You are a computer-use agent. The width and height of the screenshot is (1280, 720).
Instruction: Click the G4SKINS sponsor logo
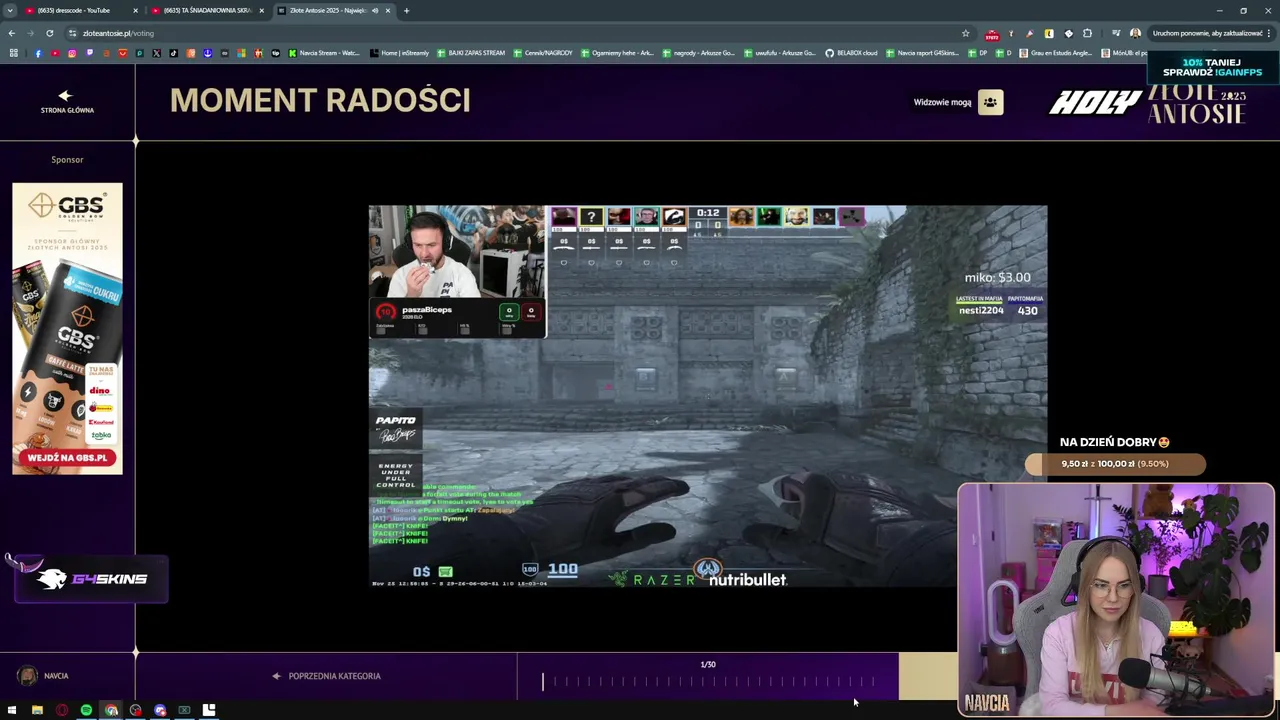(92, 579)
